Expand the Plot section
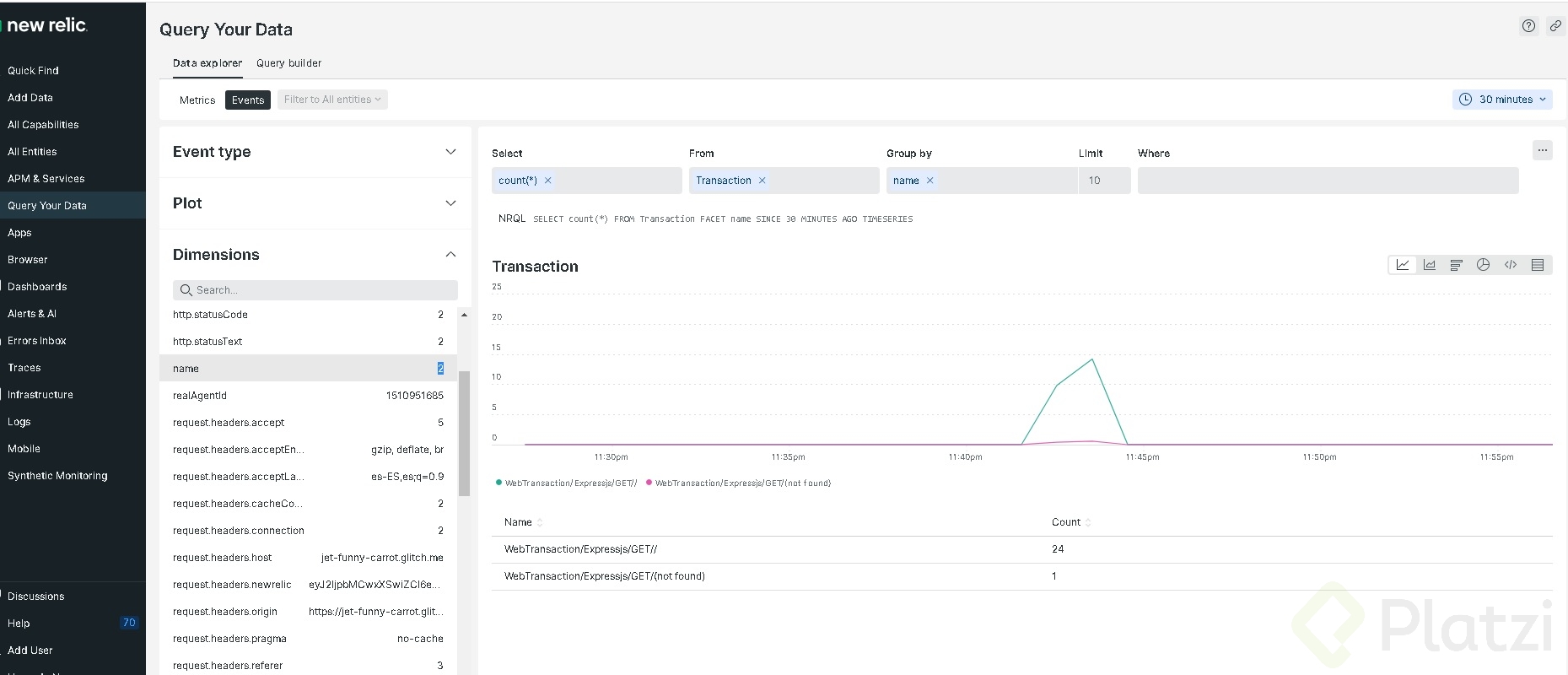The image size is (1568, 675). click(315, 203)
